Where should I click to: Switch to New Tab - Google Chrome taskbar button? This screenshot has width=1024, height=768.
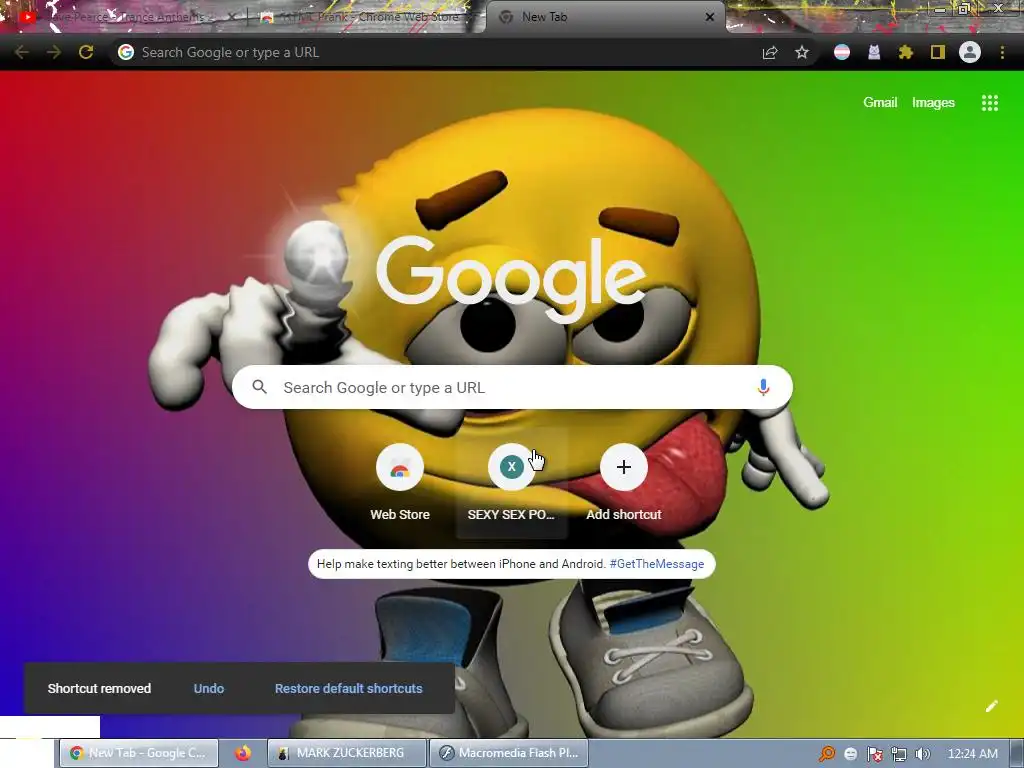[138, 753]
